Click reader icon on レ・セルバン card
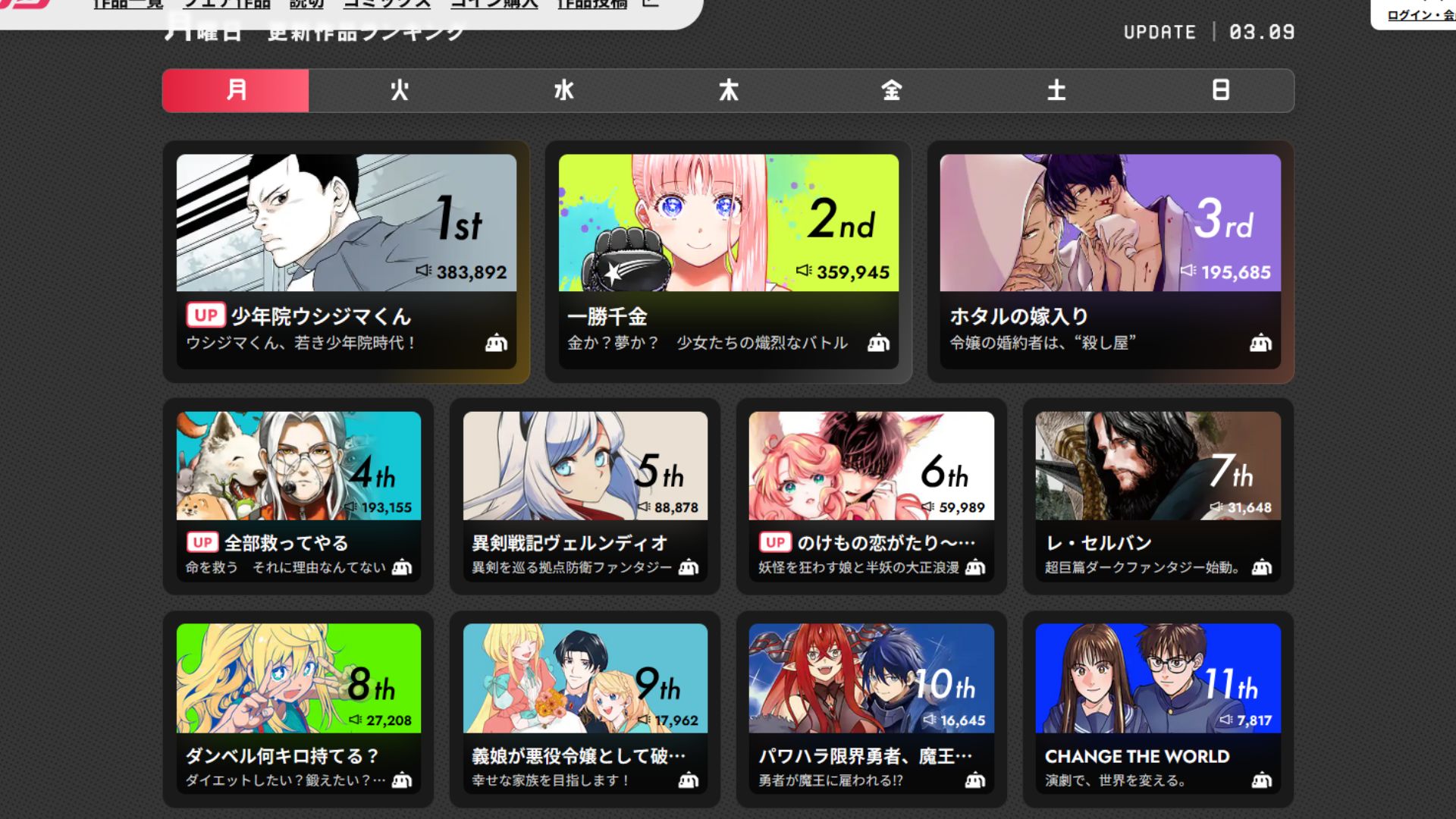Screen dimensions: 1456x819 1261,567
